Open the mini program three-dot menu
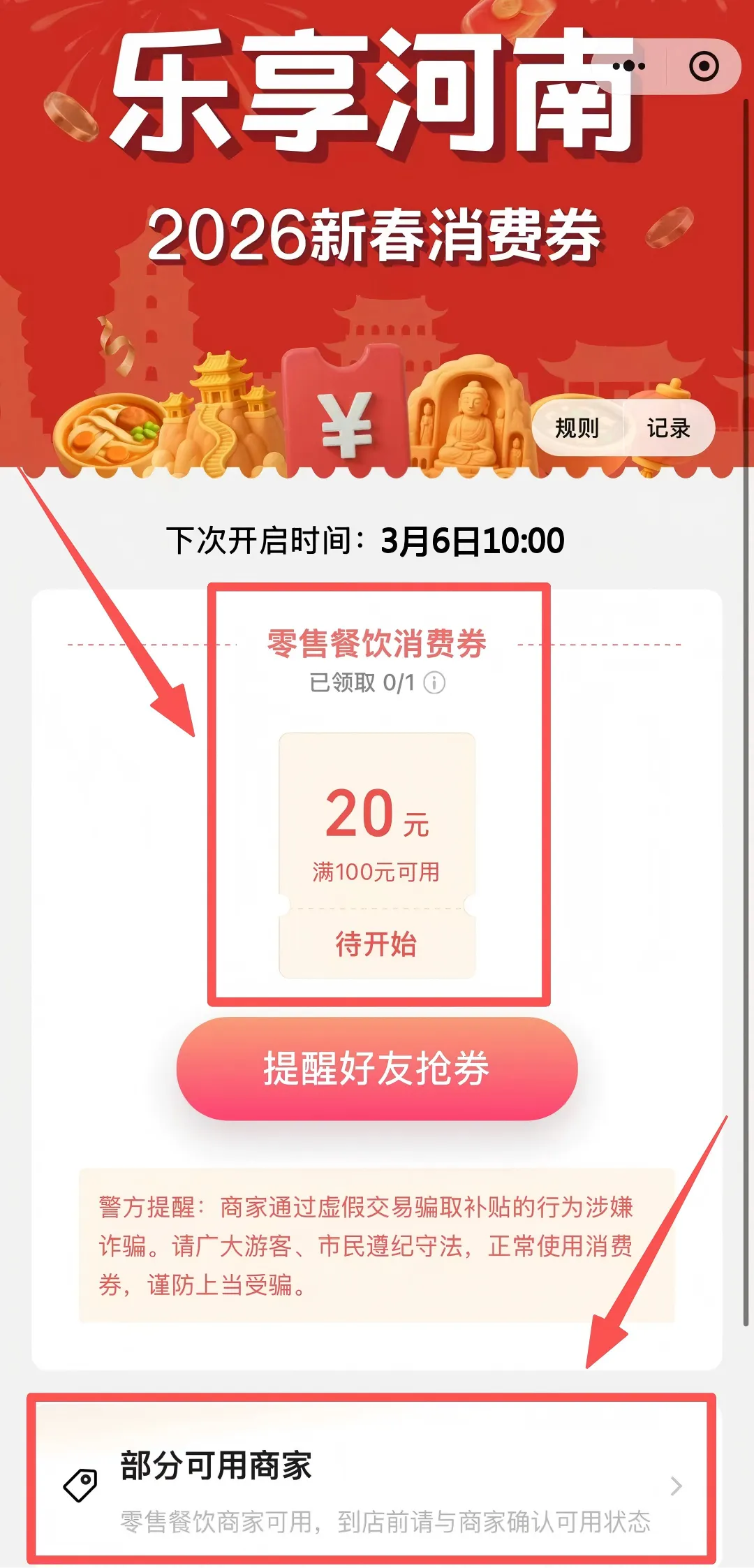The height and width of the screenshot is (1568, 754). [629, 66]
